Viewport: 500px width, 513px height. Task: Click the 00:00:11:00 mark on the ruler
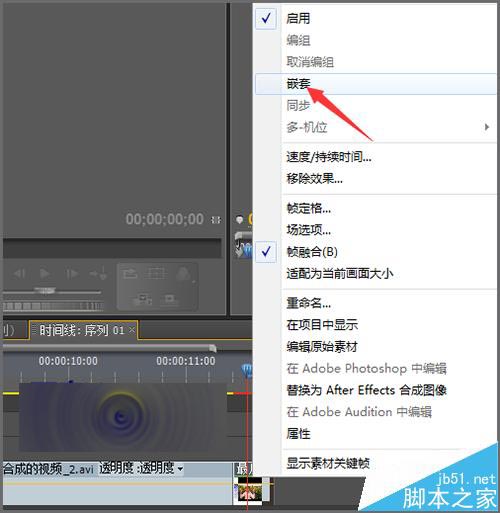pos(186,361)
